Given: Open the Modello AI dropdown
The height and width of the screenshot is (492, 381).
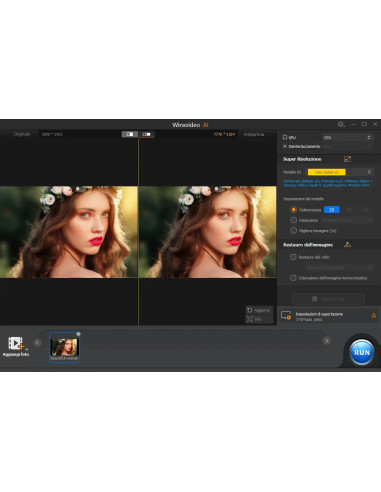Looking at the screenshot, I should tap(339, 172).
